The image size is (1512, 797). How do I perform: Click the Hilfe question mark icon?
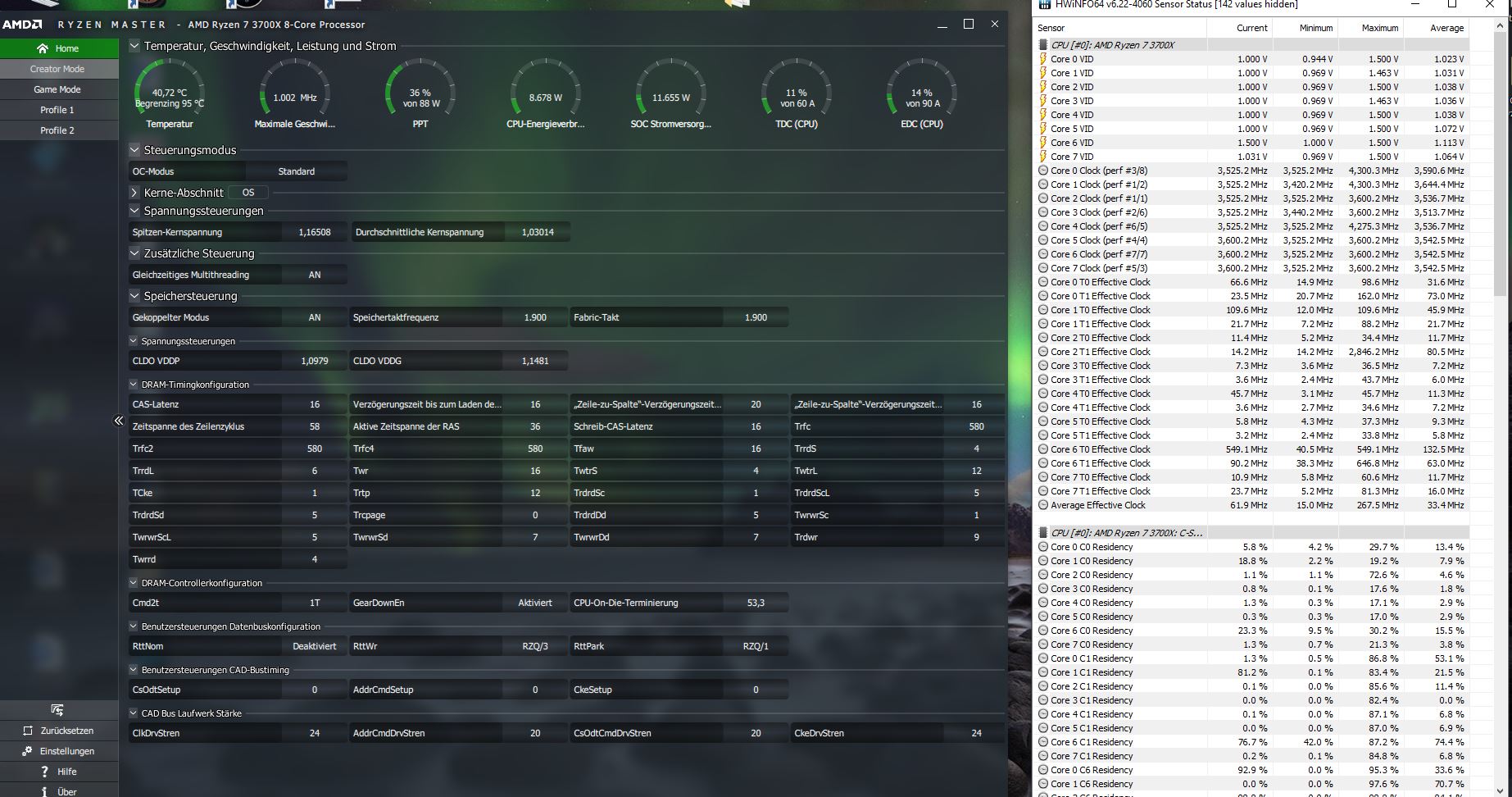45,772
